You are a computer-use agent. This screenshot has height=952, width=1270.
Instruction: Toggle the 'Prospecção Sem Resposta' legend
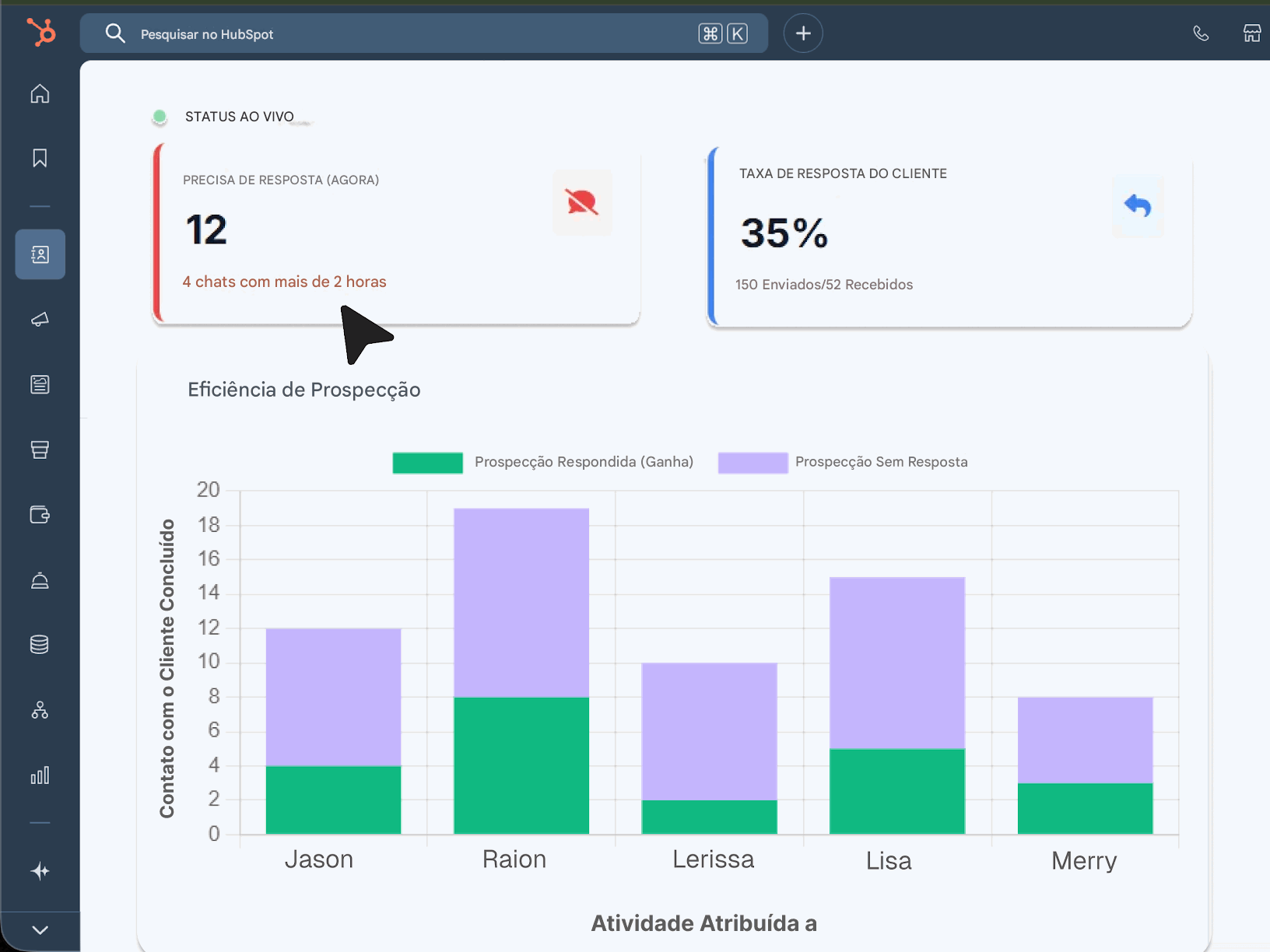tap(753, 462)
